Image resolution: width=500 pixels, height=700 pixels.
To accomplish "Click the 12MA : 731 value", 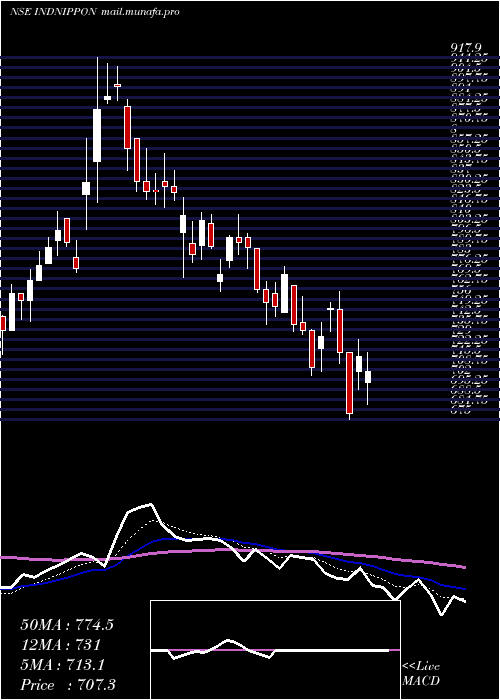I will pyautogui.click(x=60, y=645).
